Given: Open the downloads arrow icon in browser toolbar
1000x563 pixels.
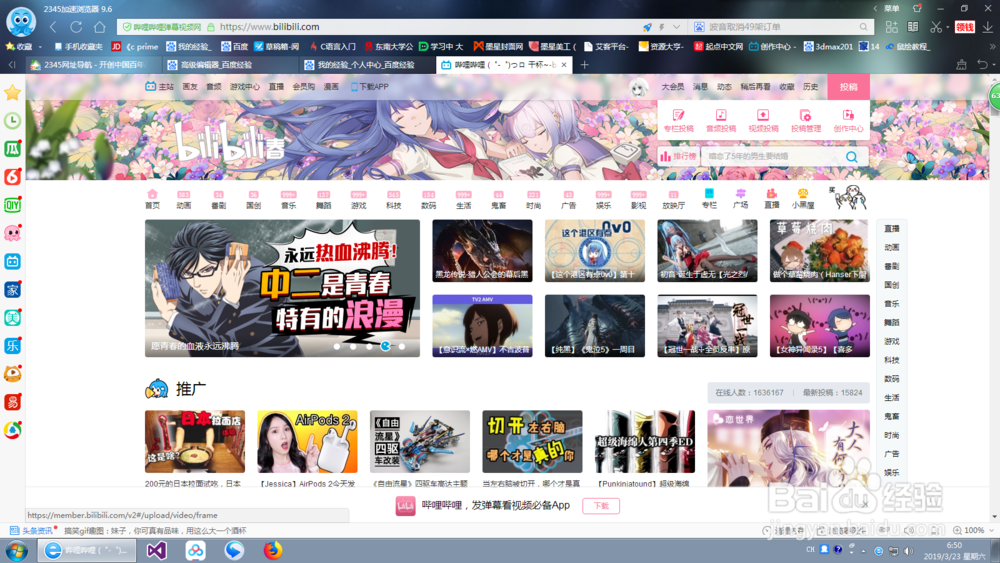Looking at the screenshot, I should pyautogui.click(x=987, y=27).
